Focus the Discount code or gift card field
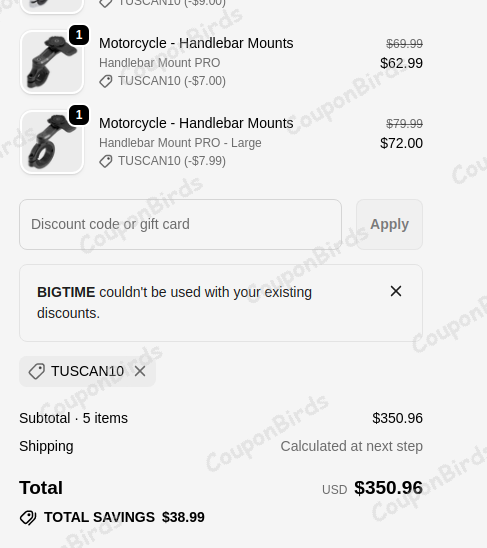The height and width of the screenshot is (548, 487). (x=180, y=224)
